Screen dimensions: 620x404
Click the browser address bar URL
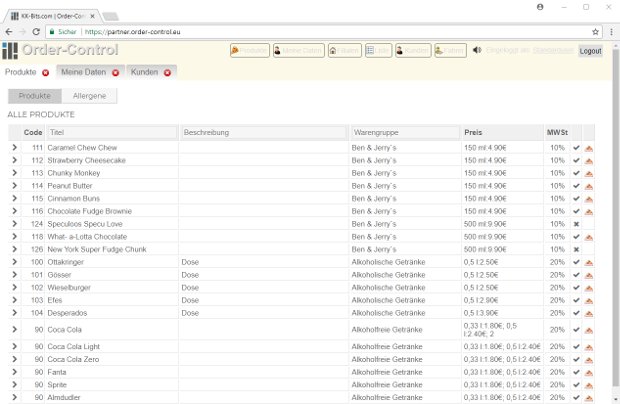132,32
